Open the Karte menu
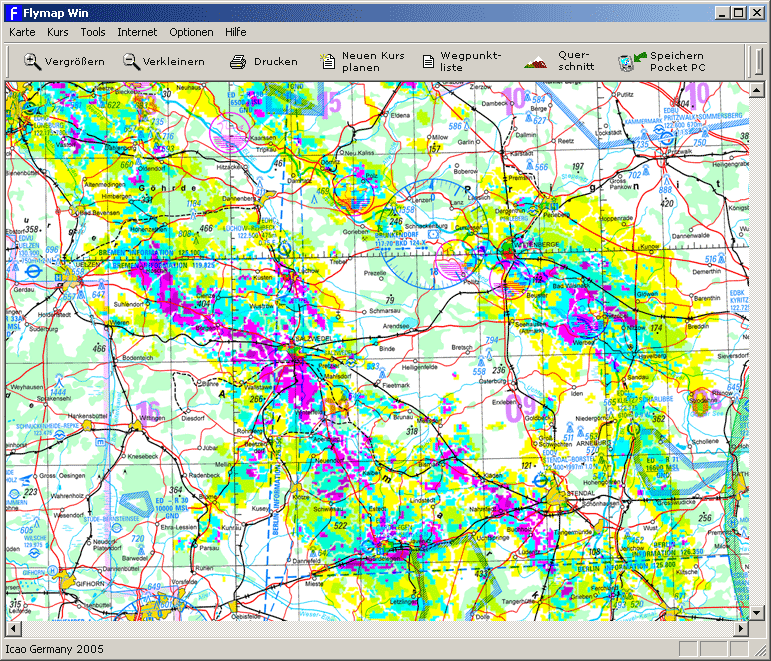Screen dimensions: 771x661 tap(22, 32)
